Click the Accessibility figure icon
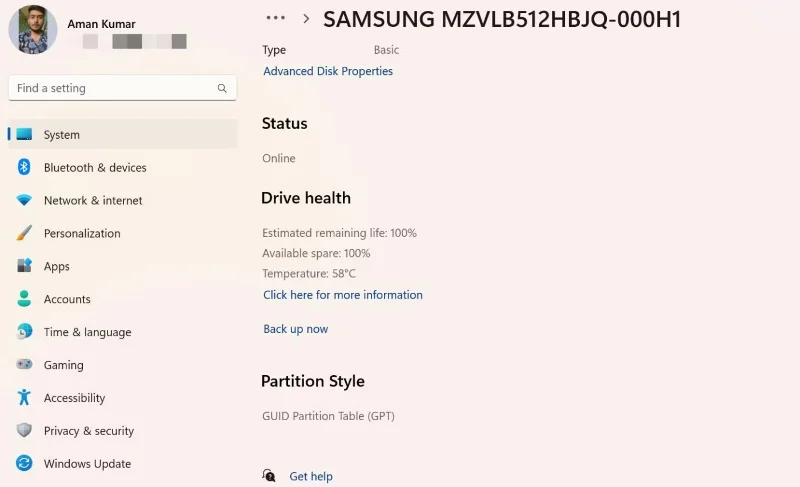Screen dimensions: 800x487 coord(24,397)
